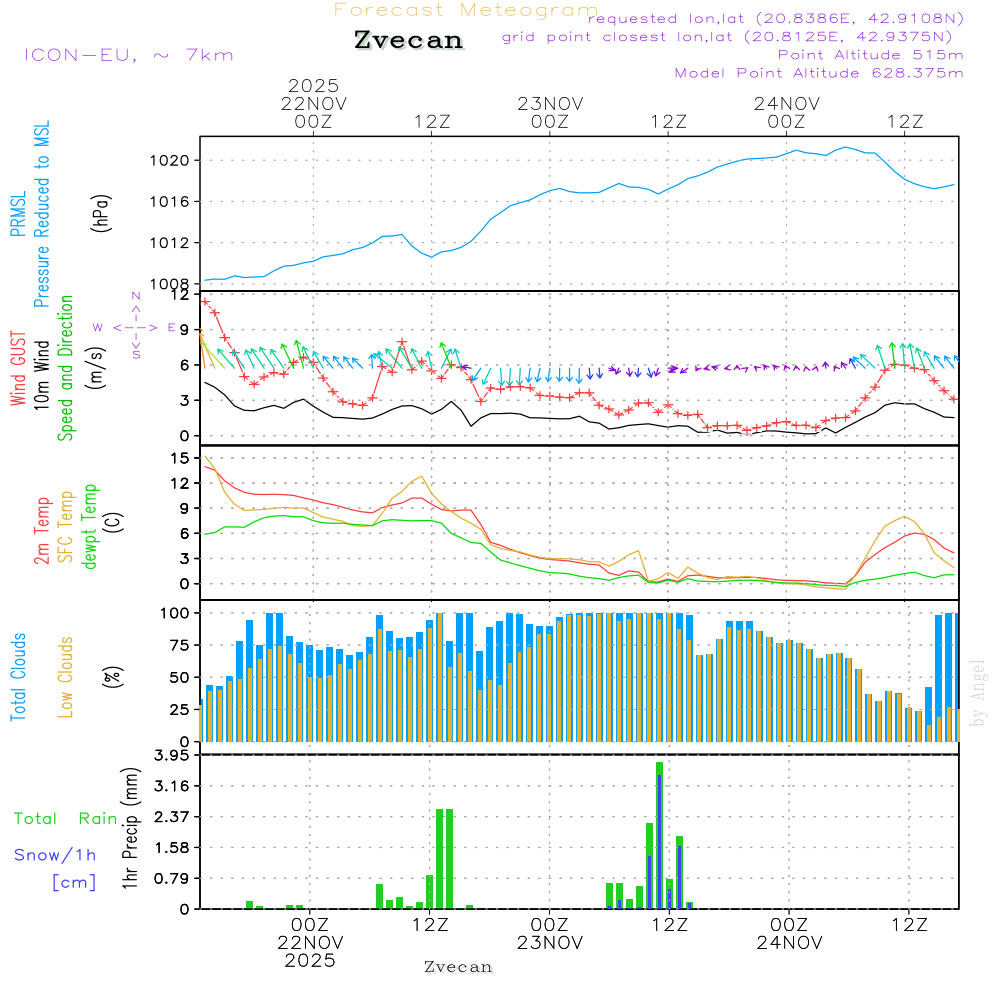This screenshot has height=1000, width=1000.
Task: Click the bold Zvecan title at top
Action: pos(409,40)
